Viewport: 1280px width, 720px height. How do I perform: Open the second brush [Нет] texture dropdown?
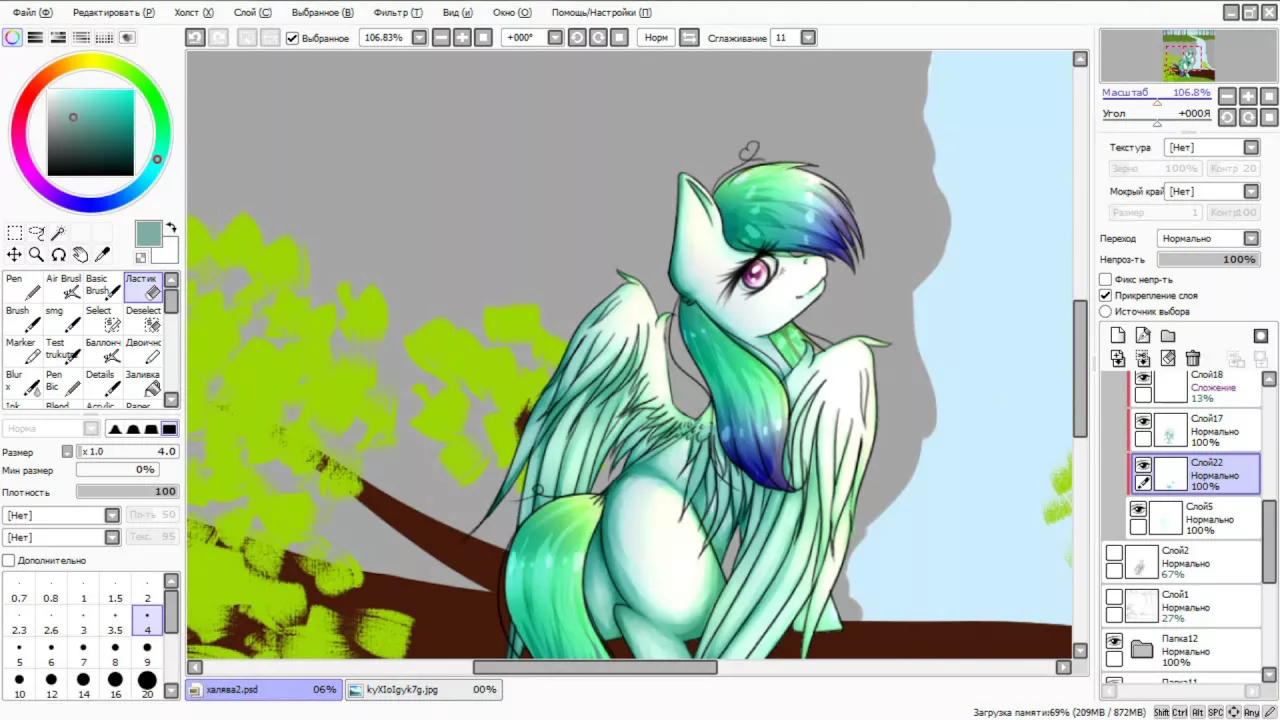[113, 537]
